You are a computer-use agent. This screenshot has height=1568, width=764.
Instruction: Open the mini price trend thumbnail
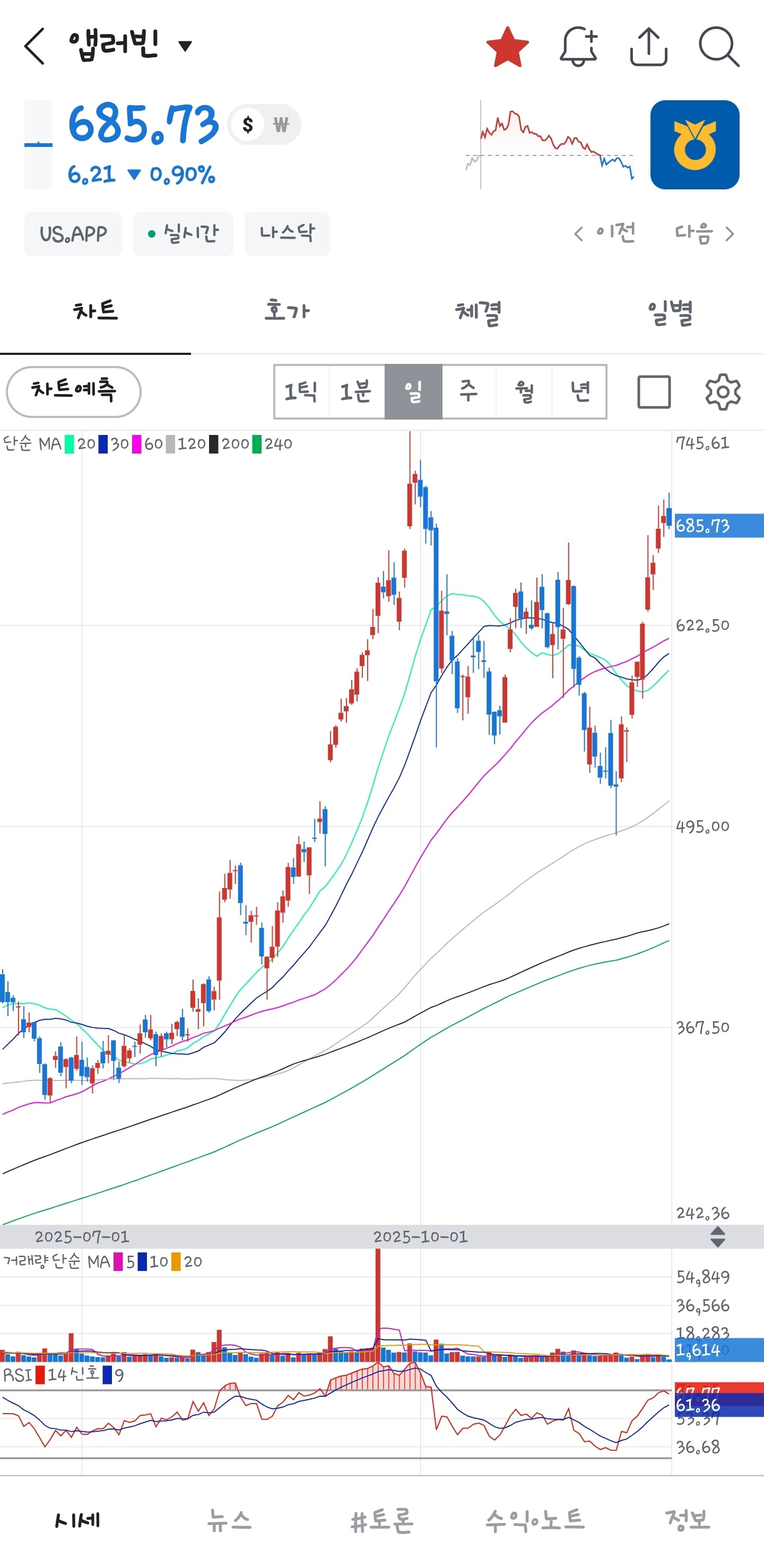[550, 145]
